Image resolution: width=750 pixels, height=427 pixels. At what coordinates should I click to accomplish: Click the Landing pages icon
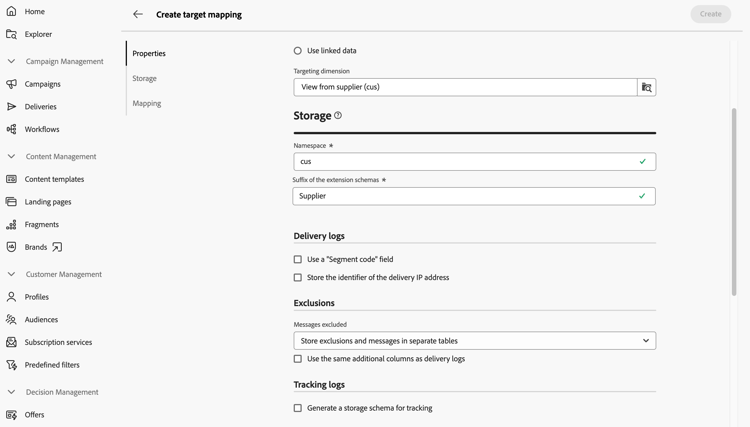click(11, 202)
